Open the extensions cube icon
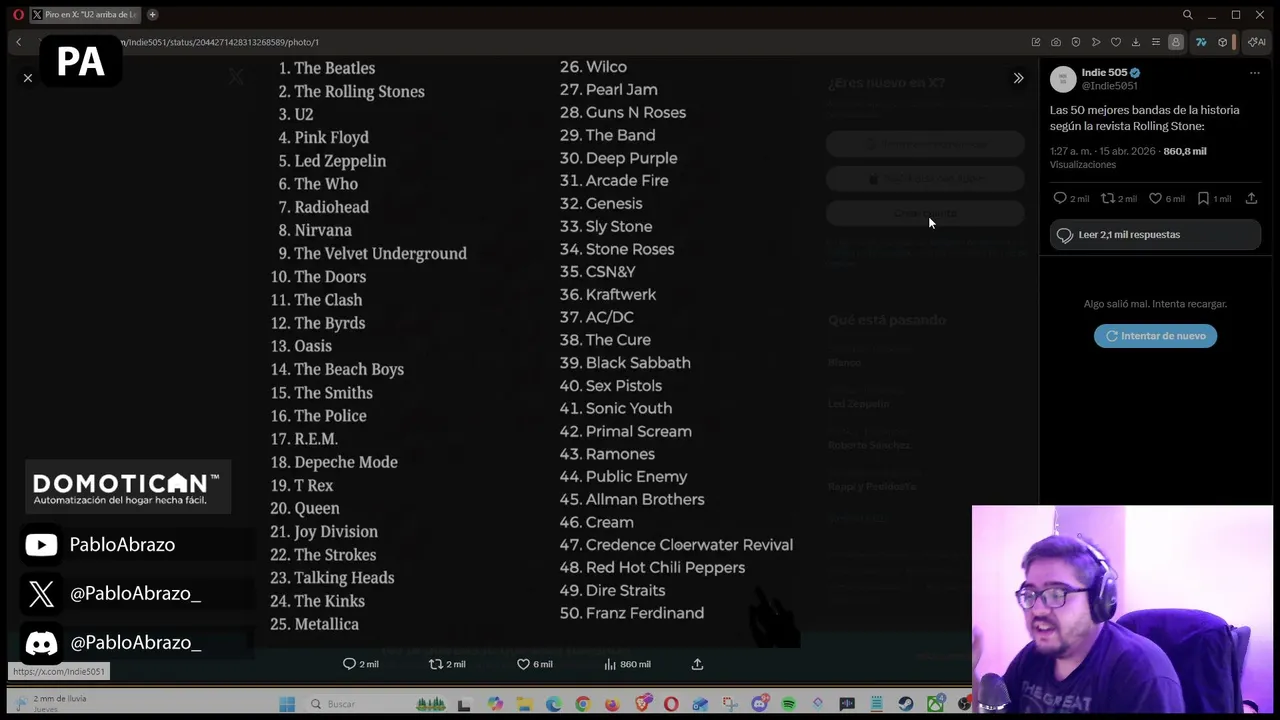Viewport: 1280px width, 720px height. click(x=1223, y=42)
